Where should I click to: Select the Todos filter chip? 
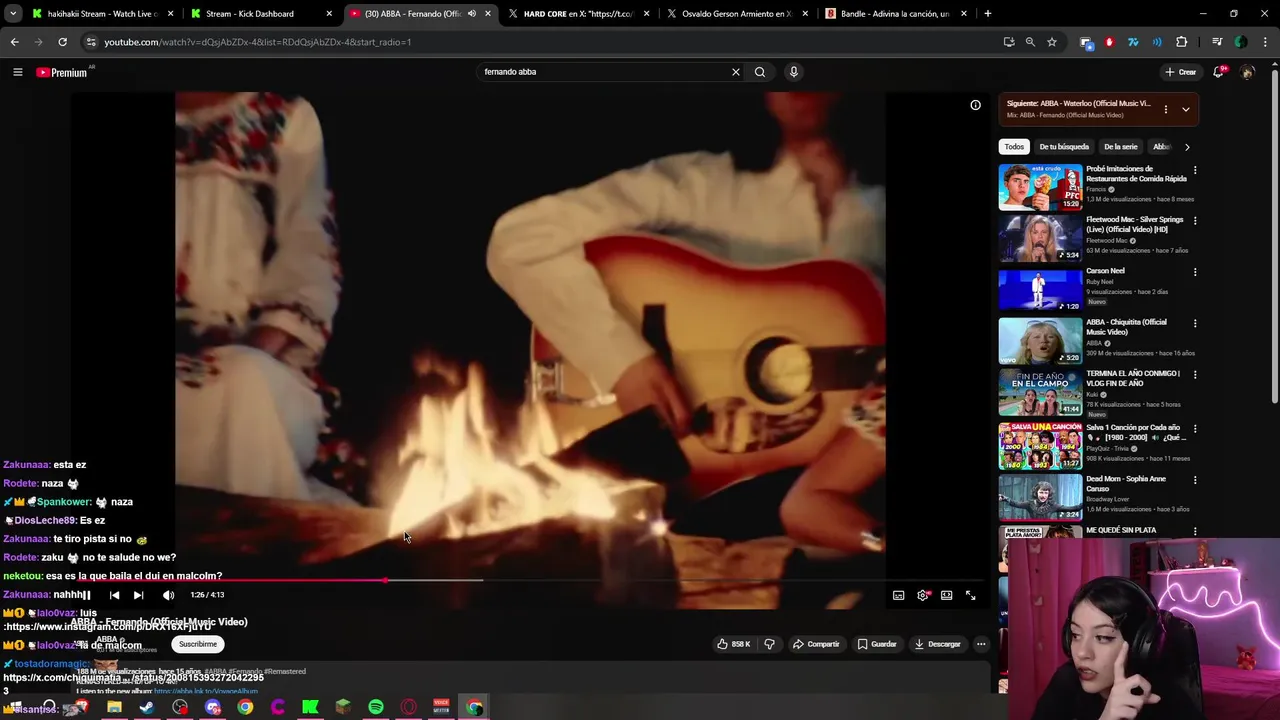coord(1014,147)
